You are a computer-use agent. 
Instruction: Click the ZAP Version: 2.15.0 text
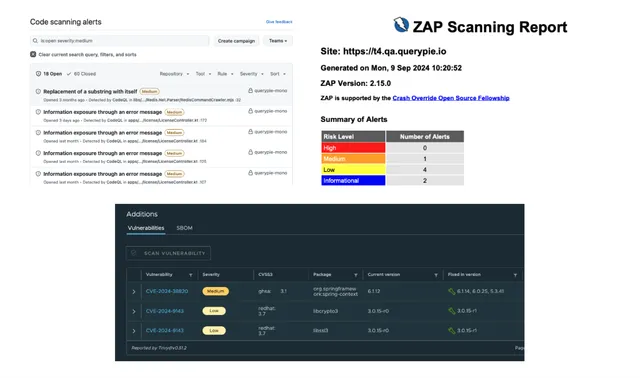tap(356, 83)
